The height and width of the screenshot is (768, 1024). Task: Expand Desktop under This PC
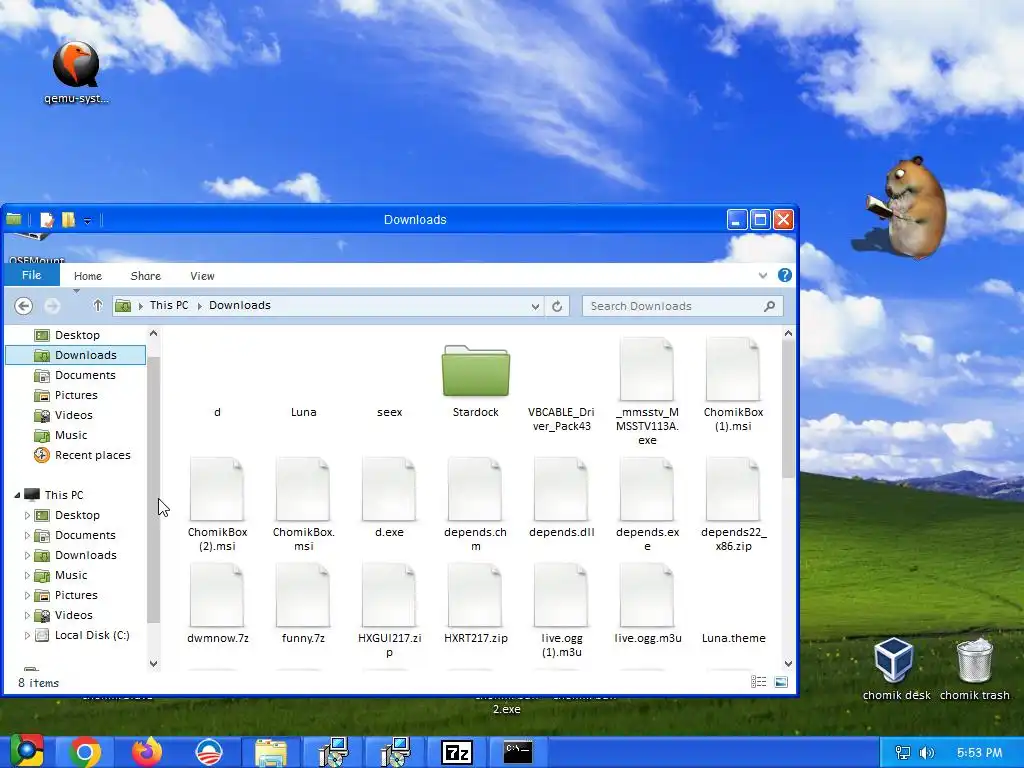pos(27,515)
